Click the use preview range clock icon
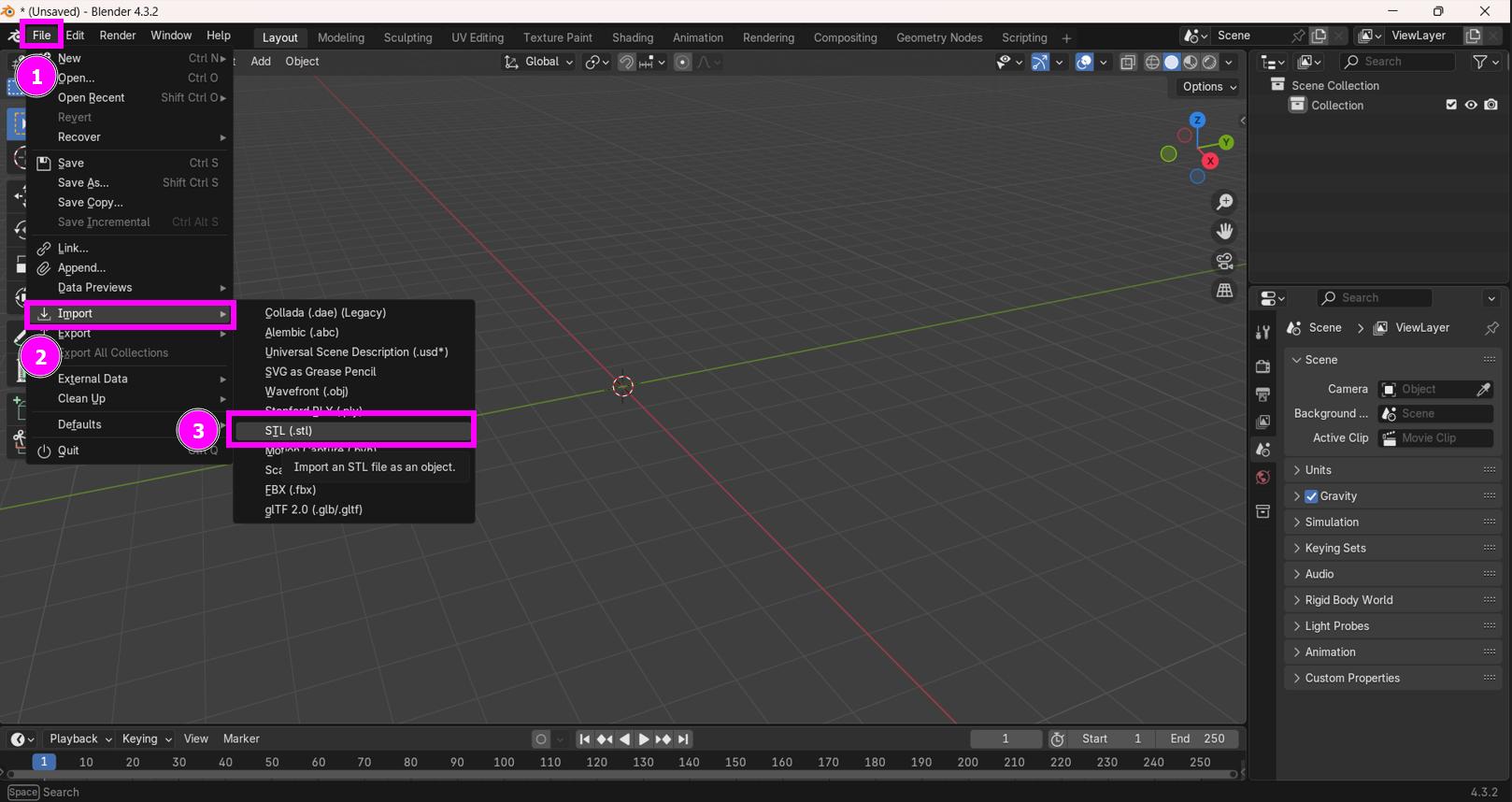This screenshot has width=1512, height=802. pos(1057,738)
